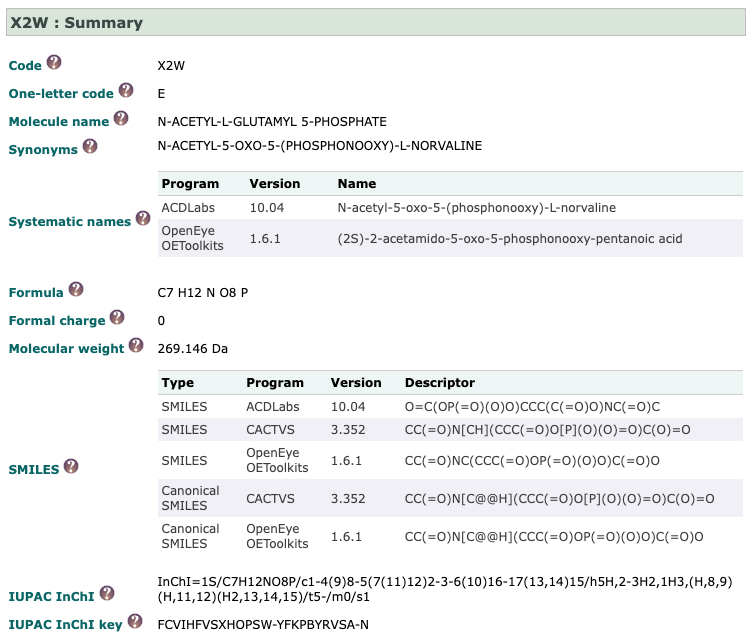Click the Molecule name help icon
The height and width of the screenshot is (643, 755).
121,119
